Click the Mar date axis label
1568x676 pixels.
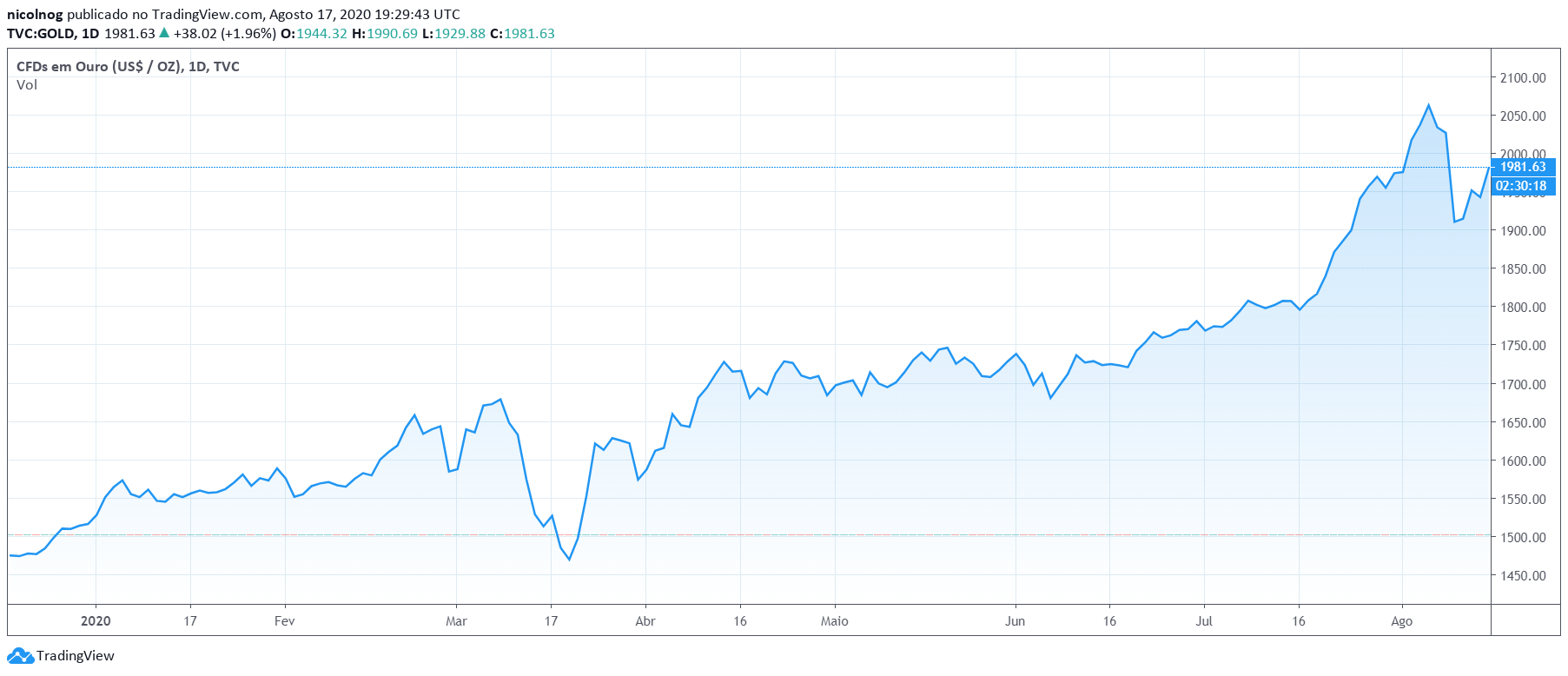click(x=456, y=621)
